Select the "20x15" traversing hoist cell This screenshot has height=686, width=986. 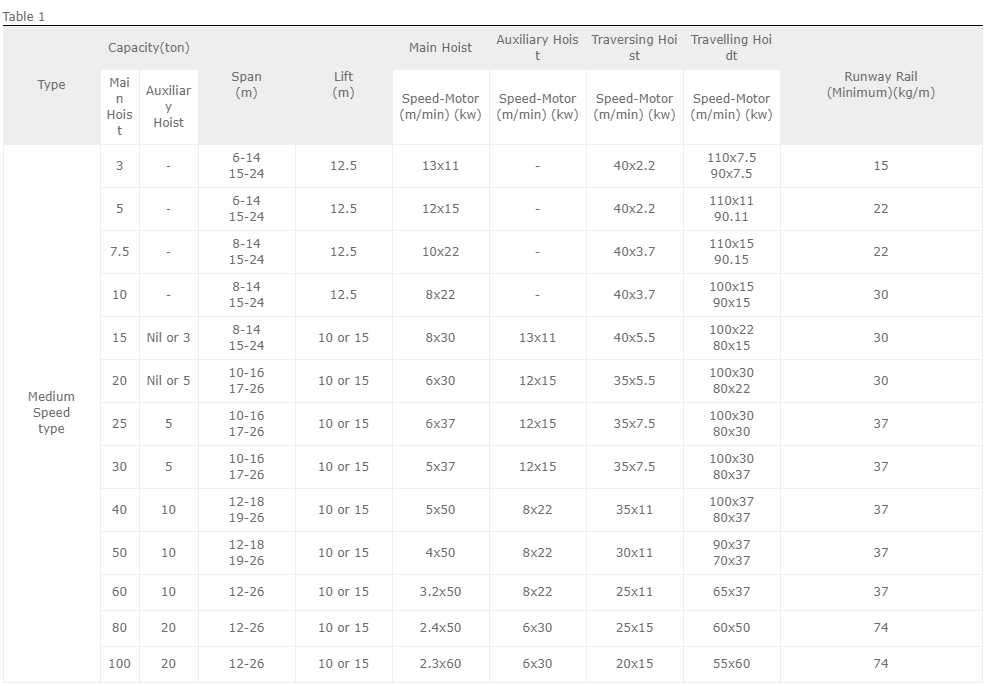[x=634, y=664]
